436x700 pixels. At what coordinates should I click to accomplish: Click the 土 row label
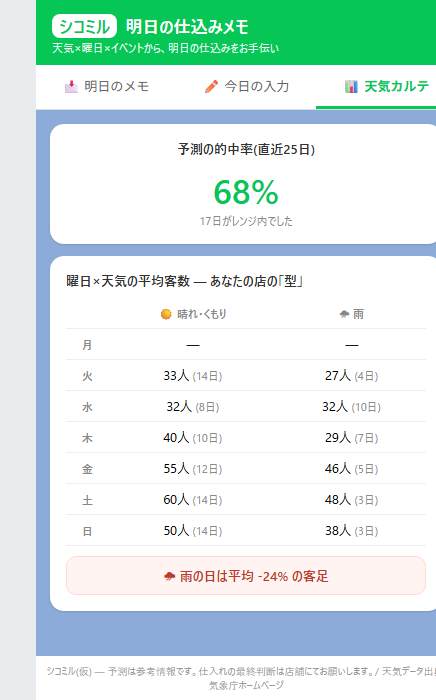point(87,500)
